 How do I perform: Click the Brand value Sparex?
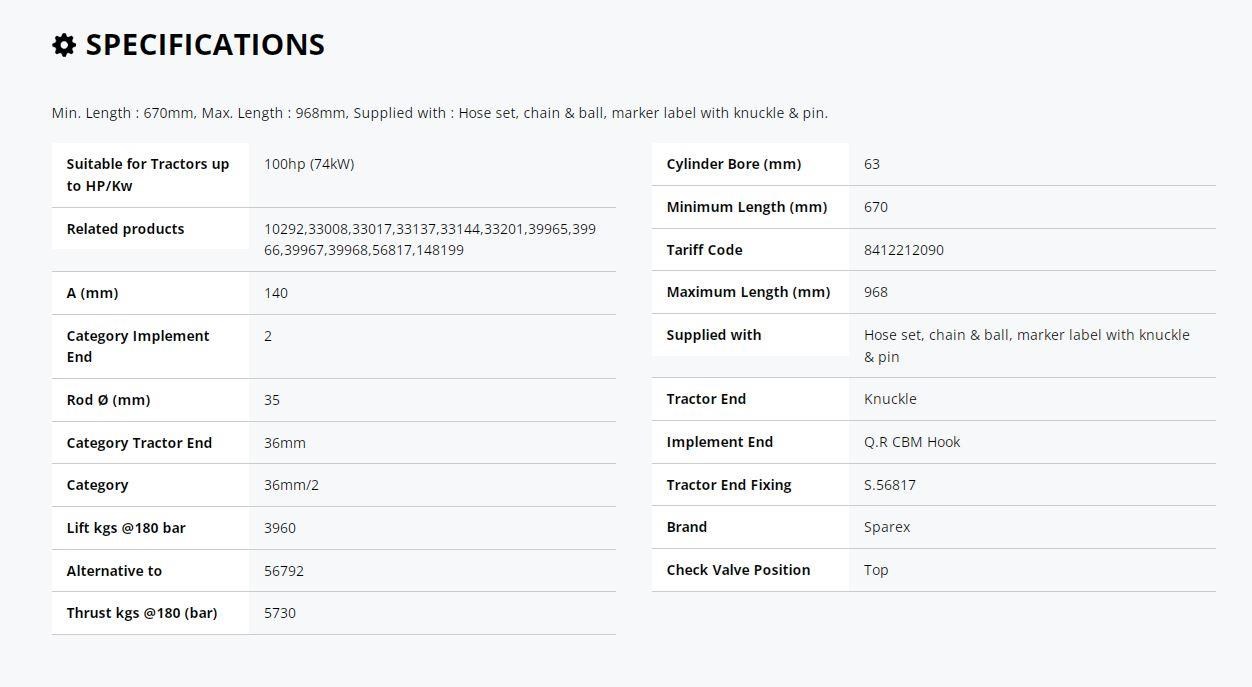click(x=887, y=527)
